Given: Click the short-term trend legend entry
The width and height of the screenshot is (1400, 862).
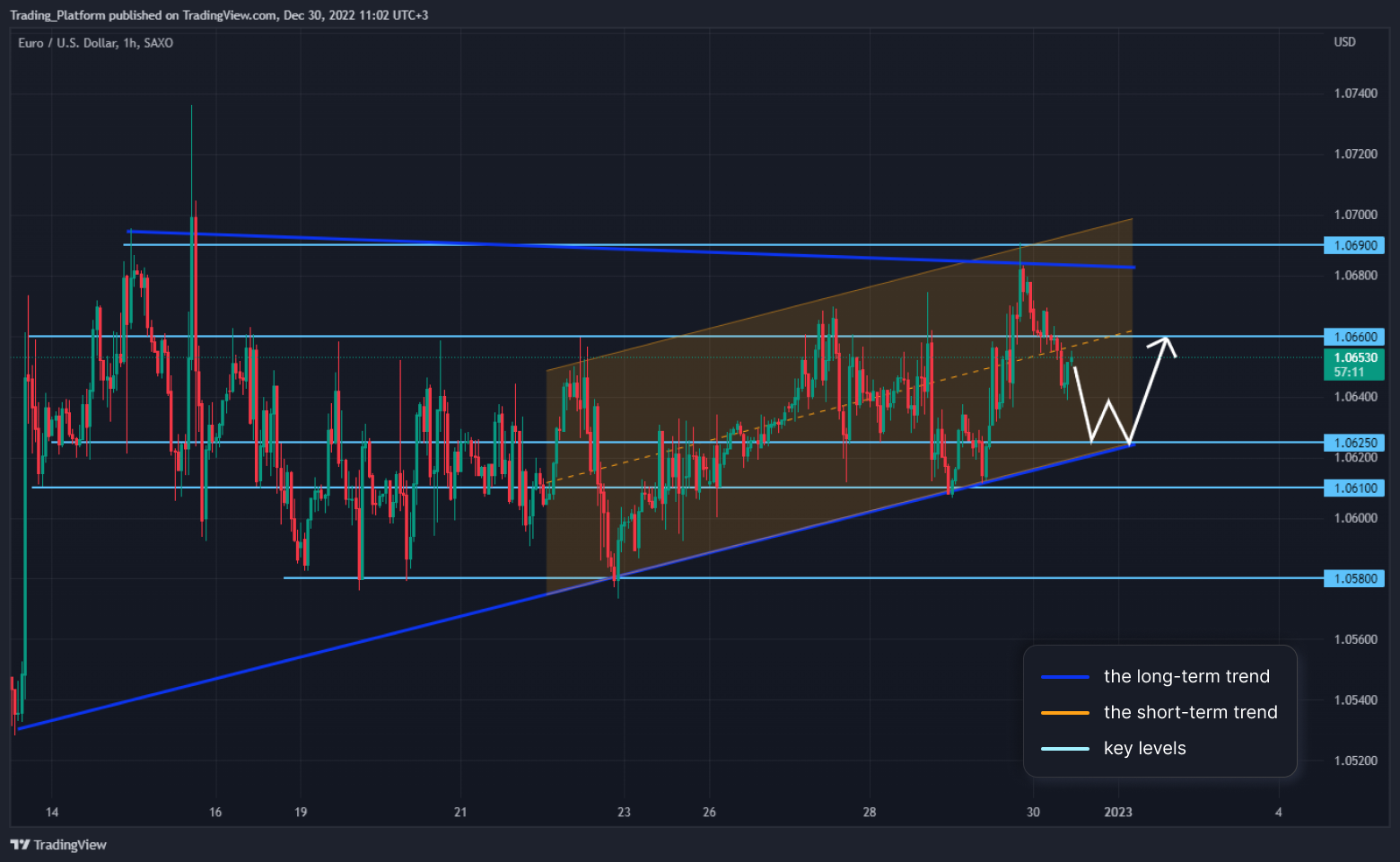Looking at the screenshot, I should 1159,712.
